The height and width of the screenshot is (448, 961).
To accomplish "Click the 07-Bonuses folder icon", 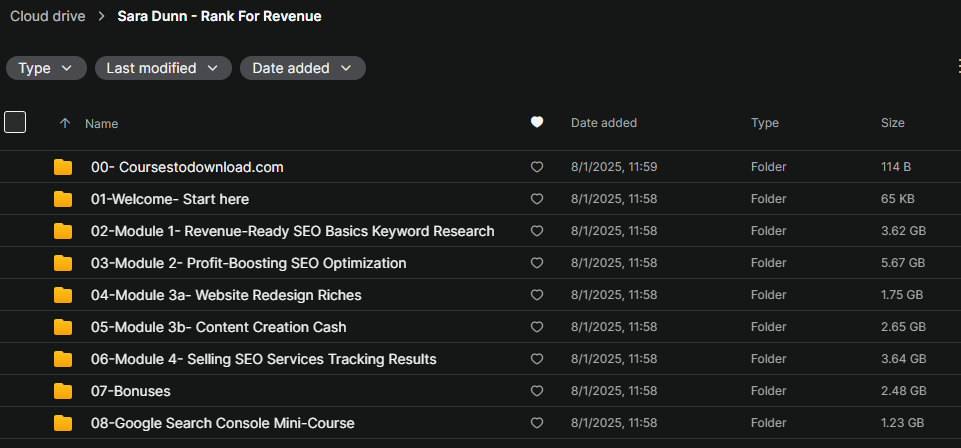I will point(63,391).
